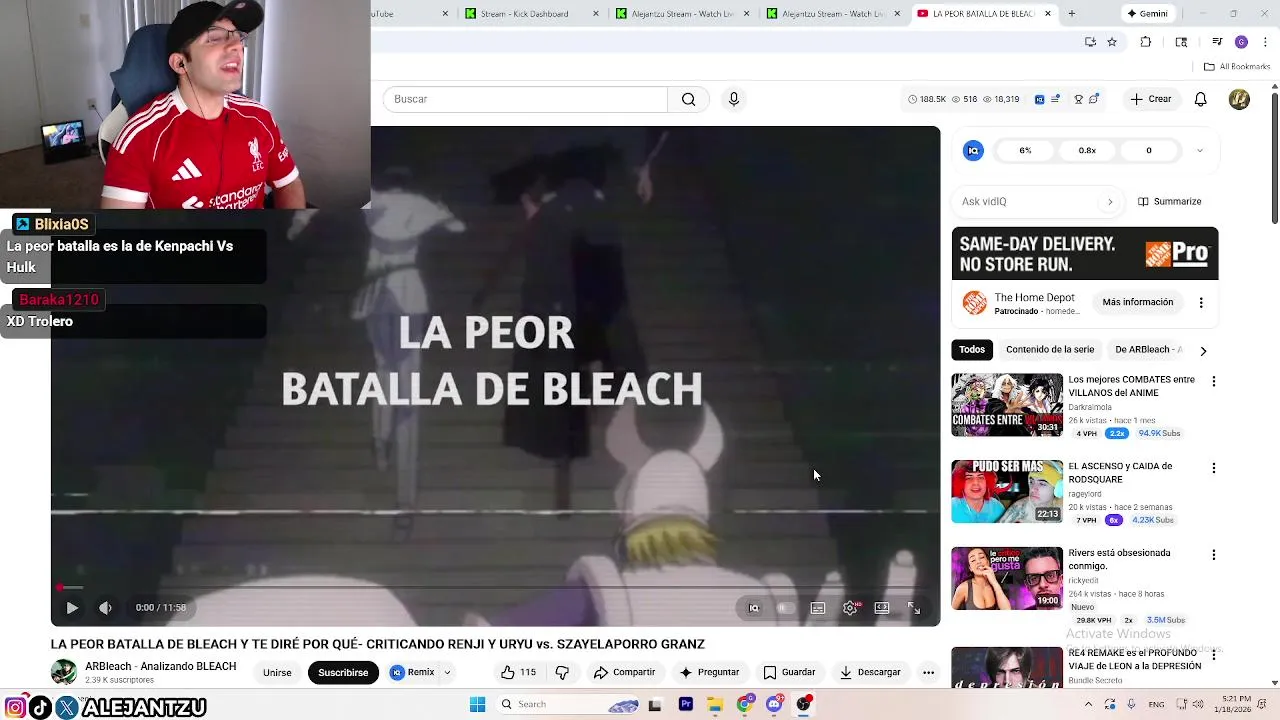Switch the player to theater mode
The height and width of the screenshot is (720, 1280).
click(x=882, y=608)
